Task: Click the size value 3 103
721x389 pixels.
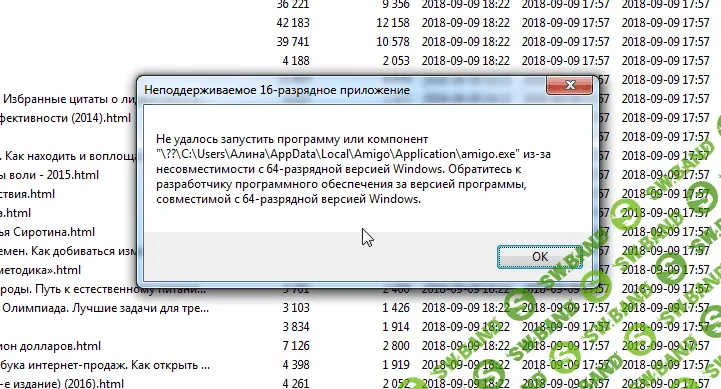Action: click(x=296, y=308)
